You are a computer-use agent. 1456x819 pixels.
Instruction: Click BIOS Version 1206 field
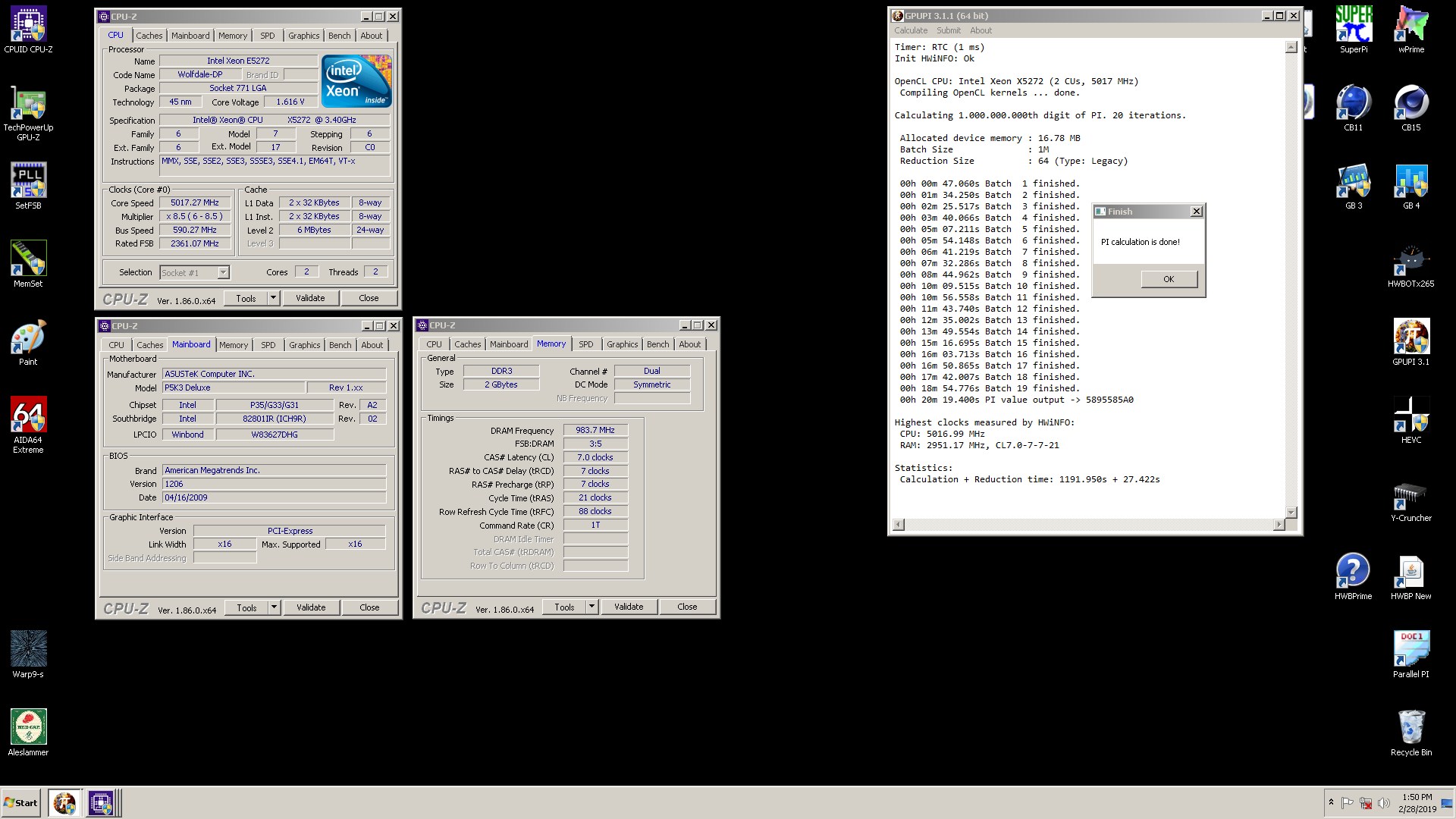click(274, 484)
